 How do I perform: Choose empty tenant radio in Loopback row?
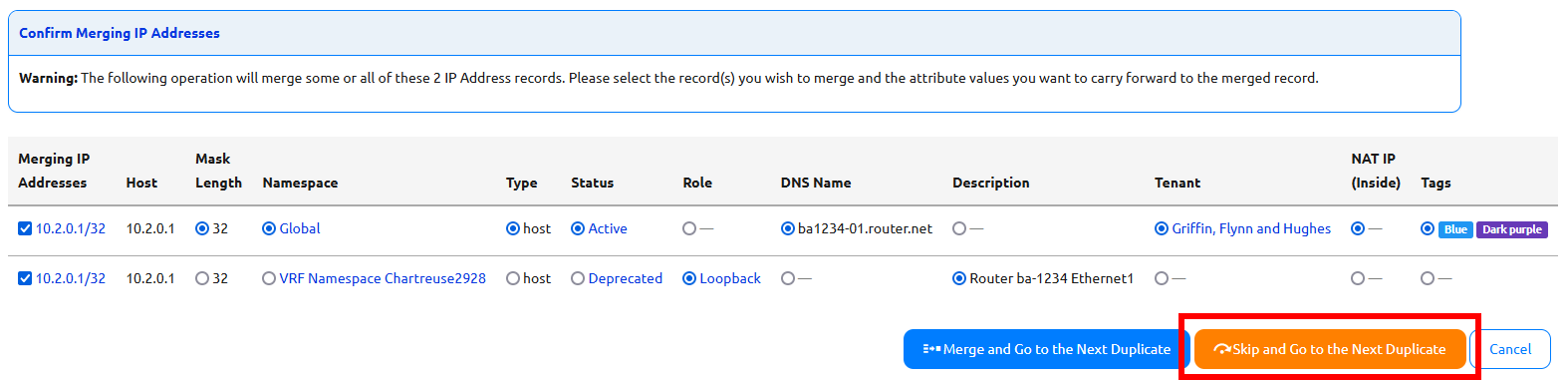(x=1162, y=278)
